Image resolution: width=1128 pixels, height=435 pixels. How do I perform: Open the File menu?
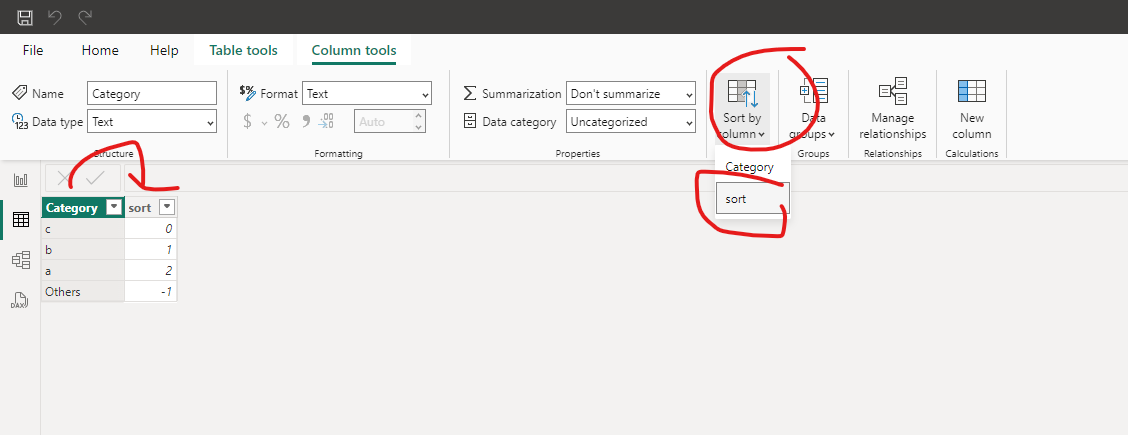(33, 50)
